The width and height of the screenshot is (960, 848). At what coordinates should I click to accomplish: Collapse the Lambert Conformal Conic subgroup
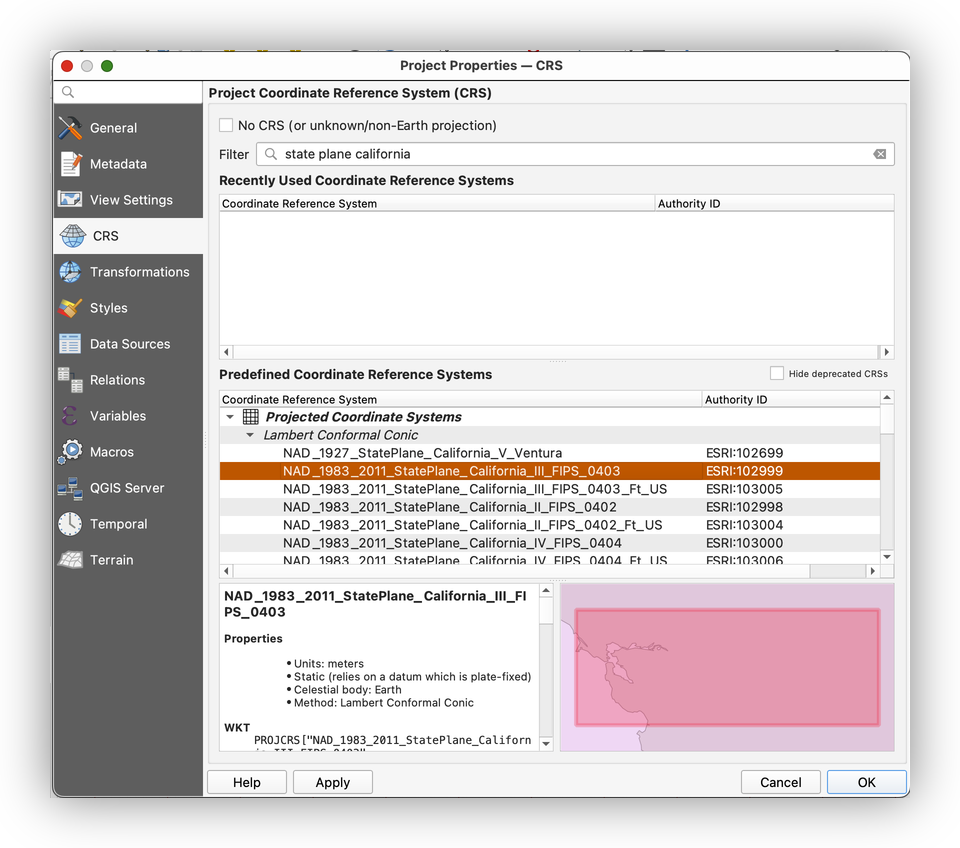[250, 435]
